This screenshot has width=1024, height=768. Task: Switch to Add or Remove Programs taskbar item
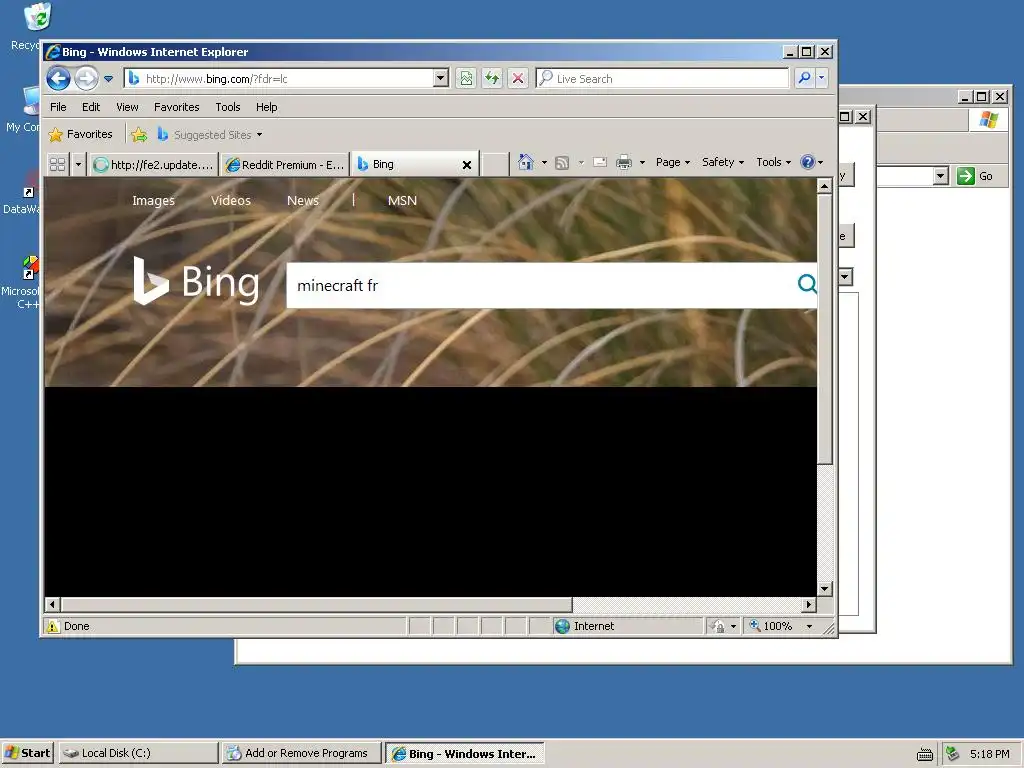pos(301,753)
